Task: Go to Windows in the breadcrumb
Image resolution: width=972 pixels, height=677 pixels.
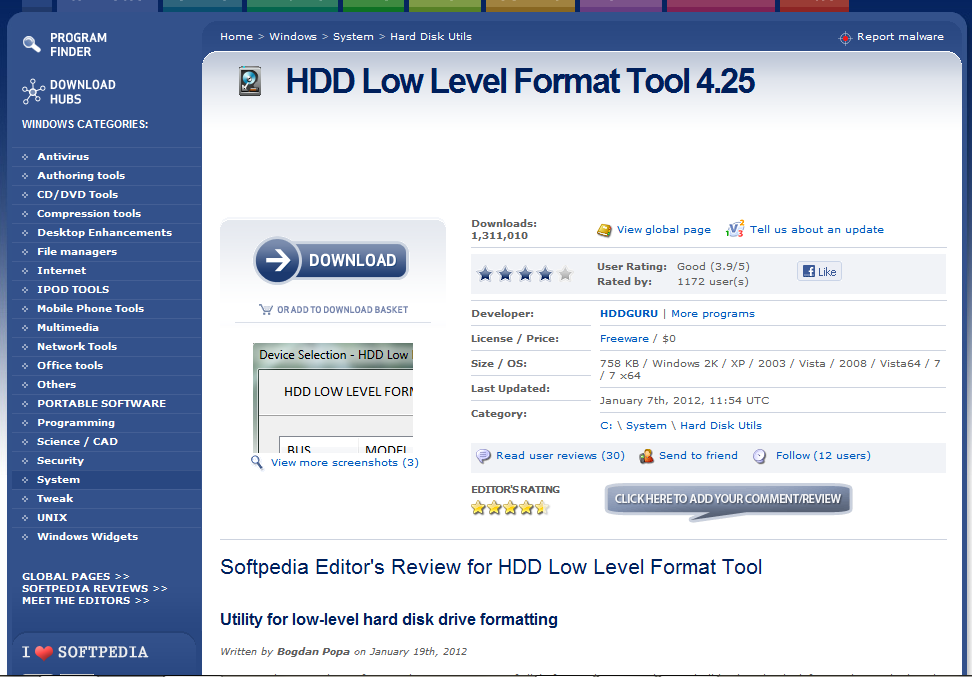Action: tap(293, 37)
